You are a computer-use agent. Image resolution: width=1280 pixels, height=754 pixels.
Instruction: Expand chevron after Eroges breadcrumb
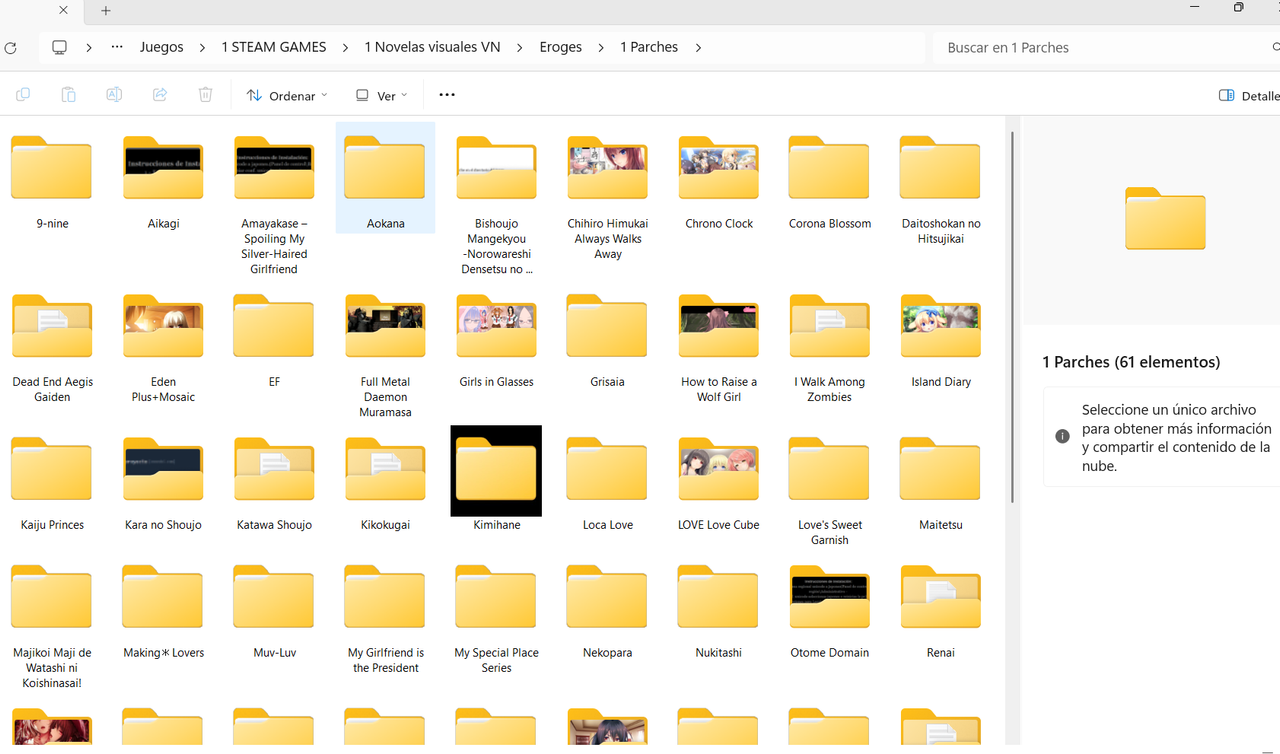[x=602, y=47]
